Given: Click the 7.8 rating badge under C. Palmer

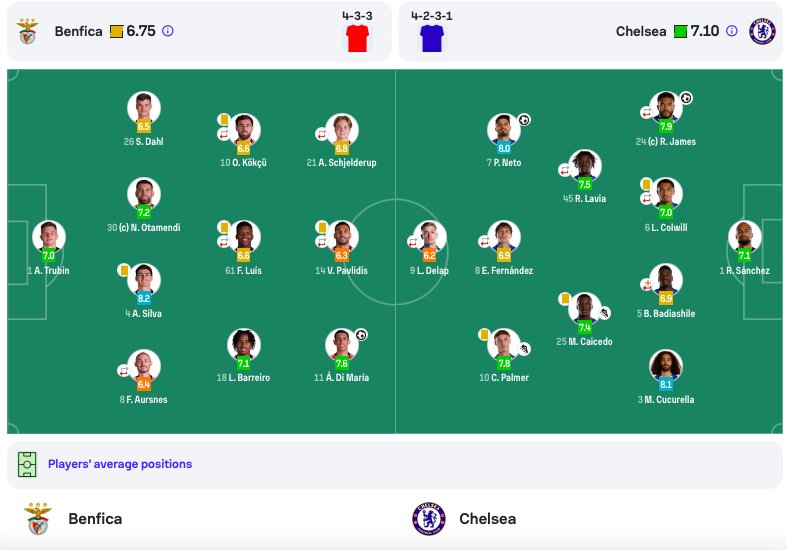Looking at the screenshot, I should click(504, 363).
